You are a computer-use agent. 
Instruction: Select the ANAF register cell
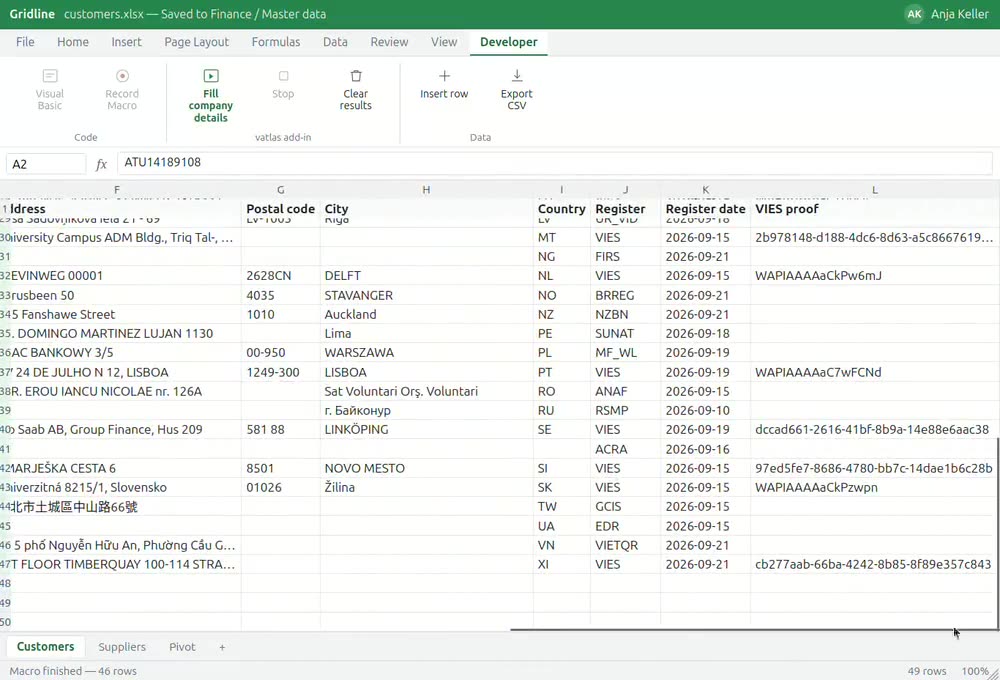(626, 391)
